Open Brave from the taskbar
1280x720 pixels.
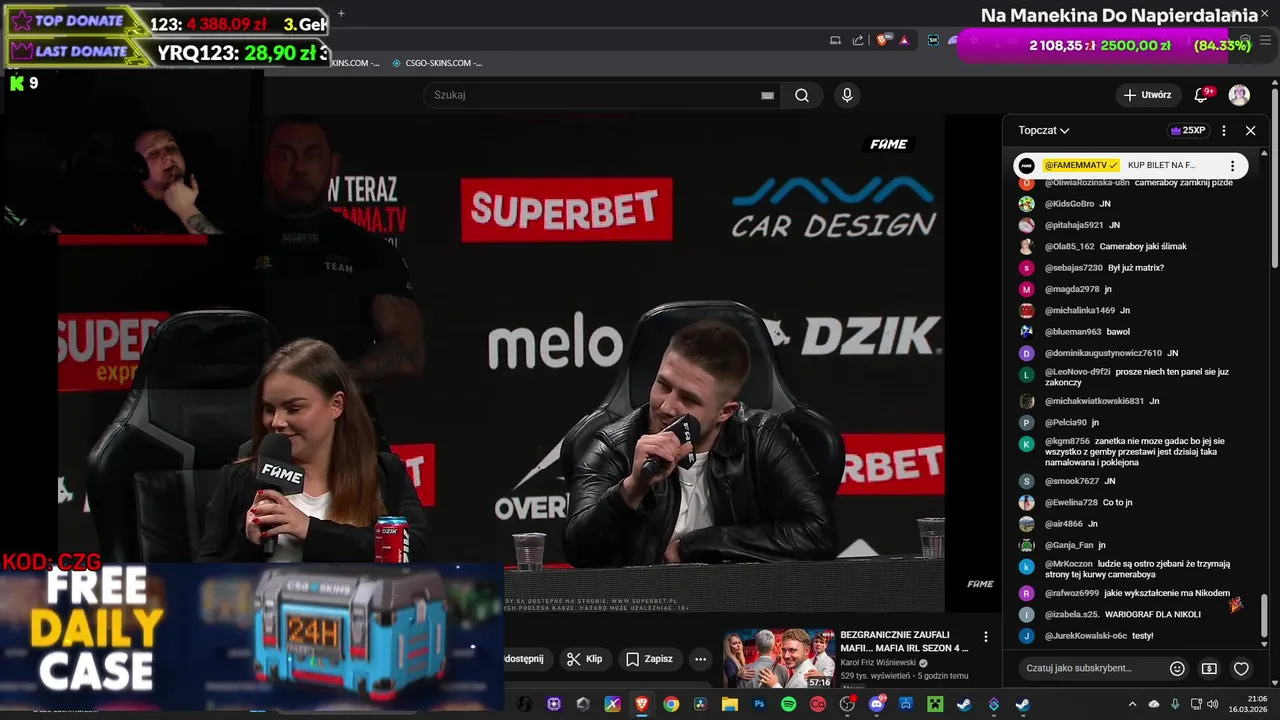tap(641, 704)
